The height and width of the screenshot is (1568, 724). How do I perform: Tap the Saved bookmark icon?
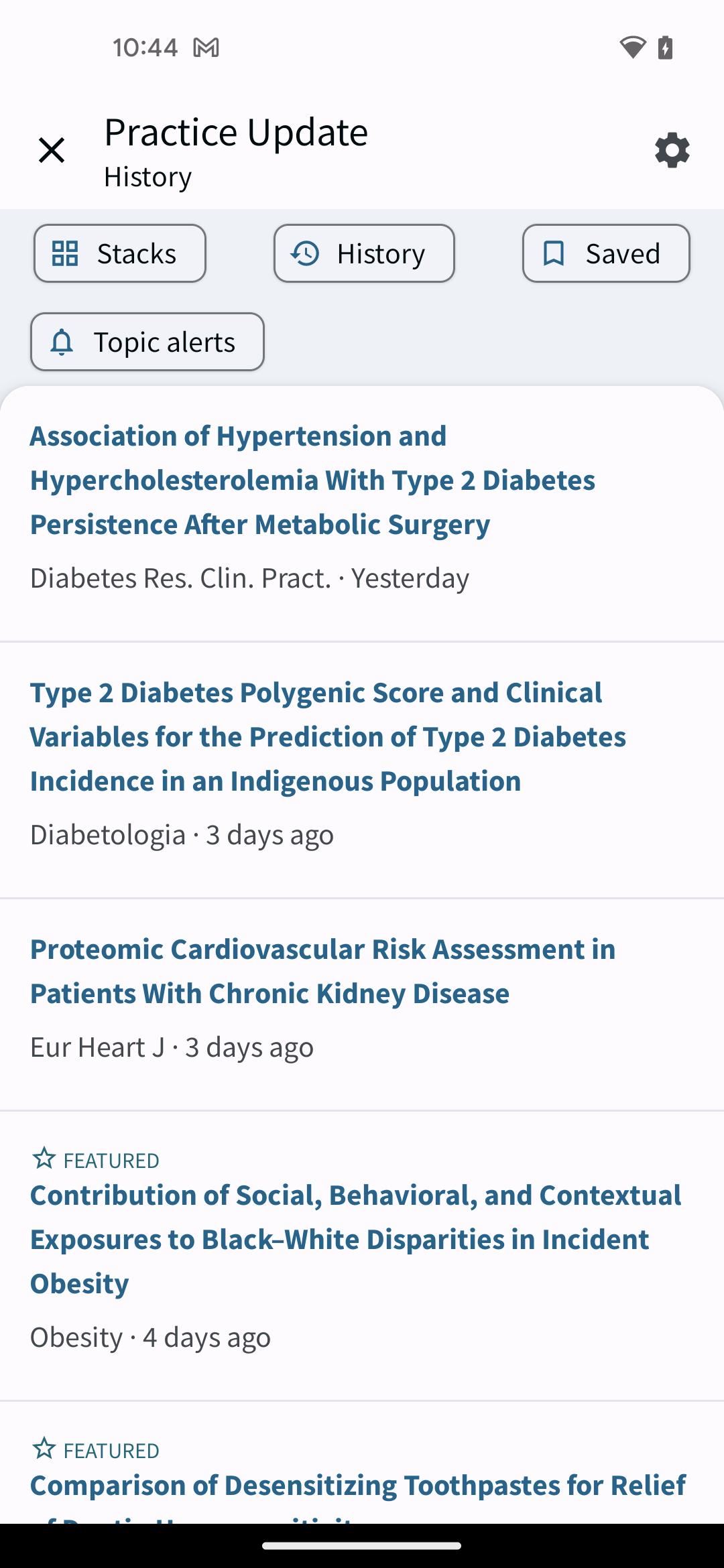point(554,253)
